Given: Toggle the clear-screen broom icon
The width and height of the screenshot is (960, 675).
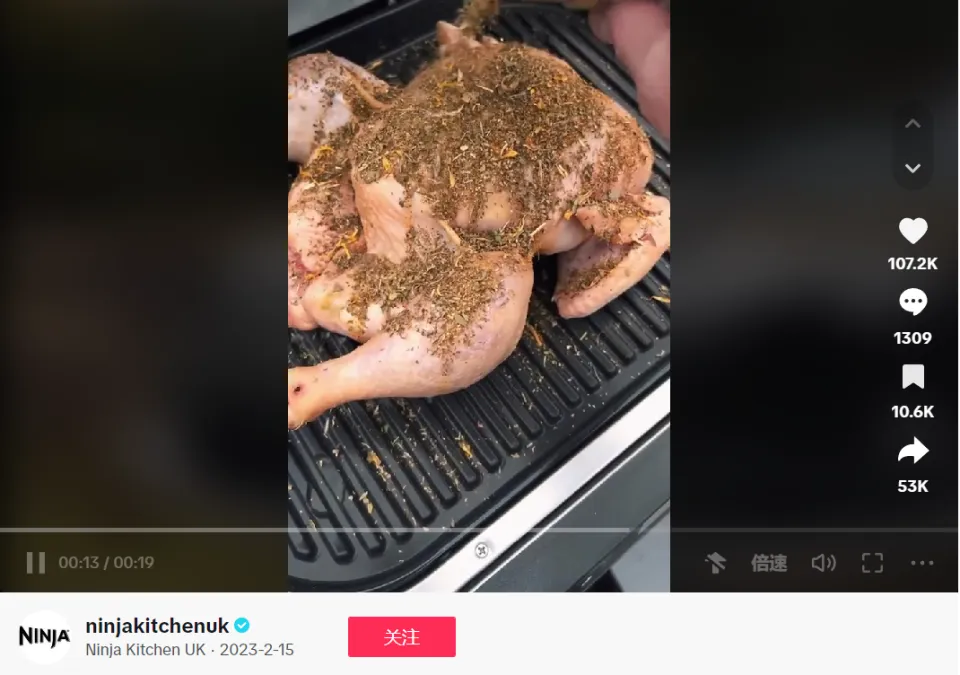Looking at the screenshot, I should (715, 562).
